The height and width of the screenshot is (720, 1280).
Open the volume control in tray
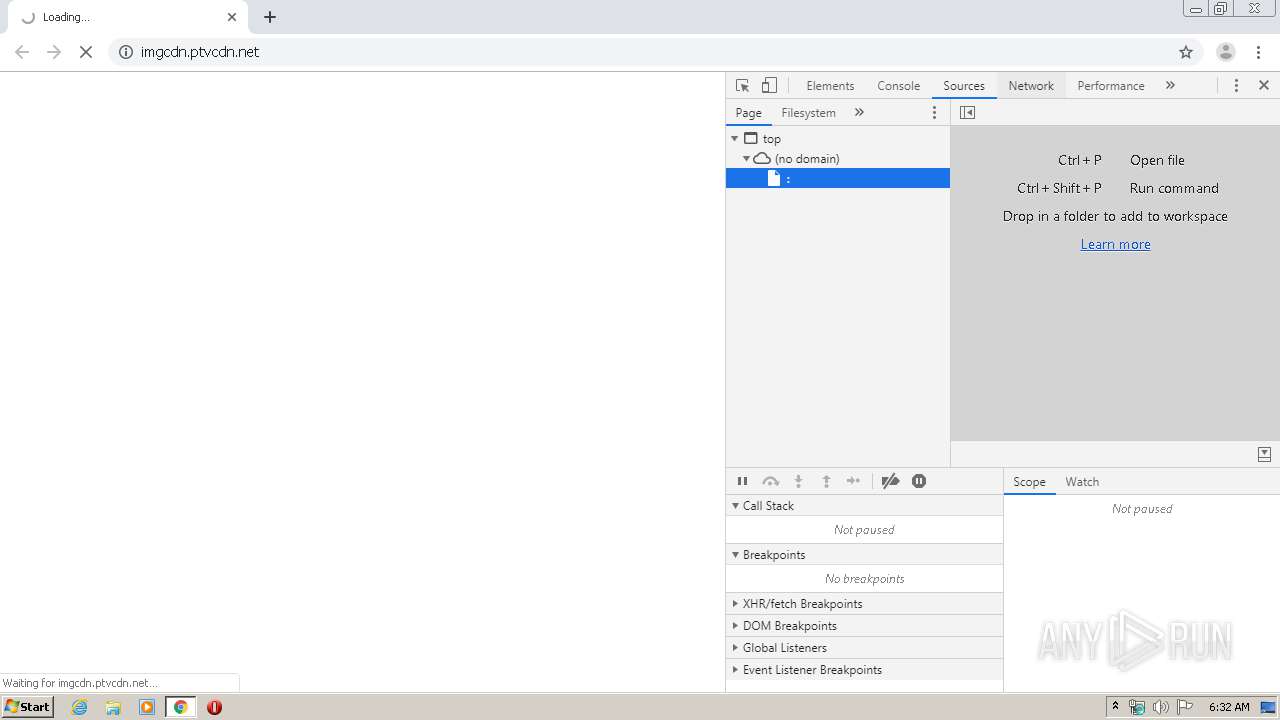pos(1161,707)
